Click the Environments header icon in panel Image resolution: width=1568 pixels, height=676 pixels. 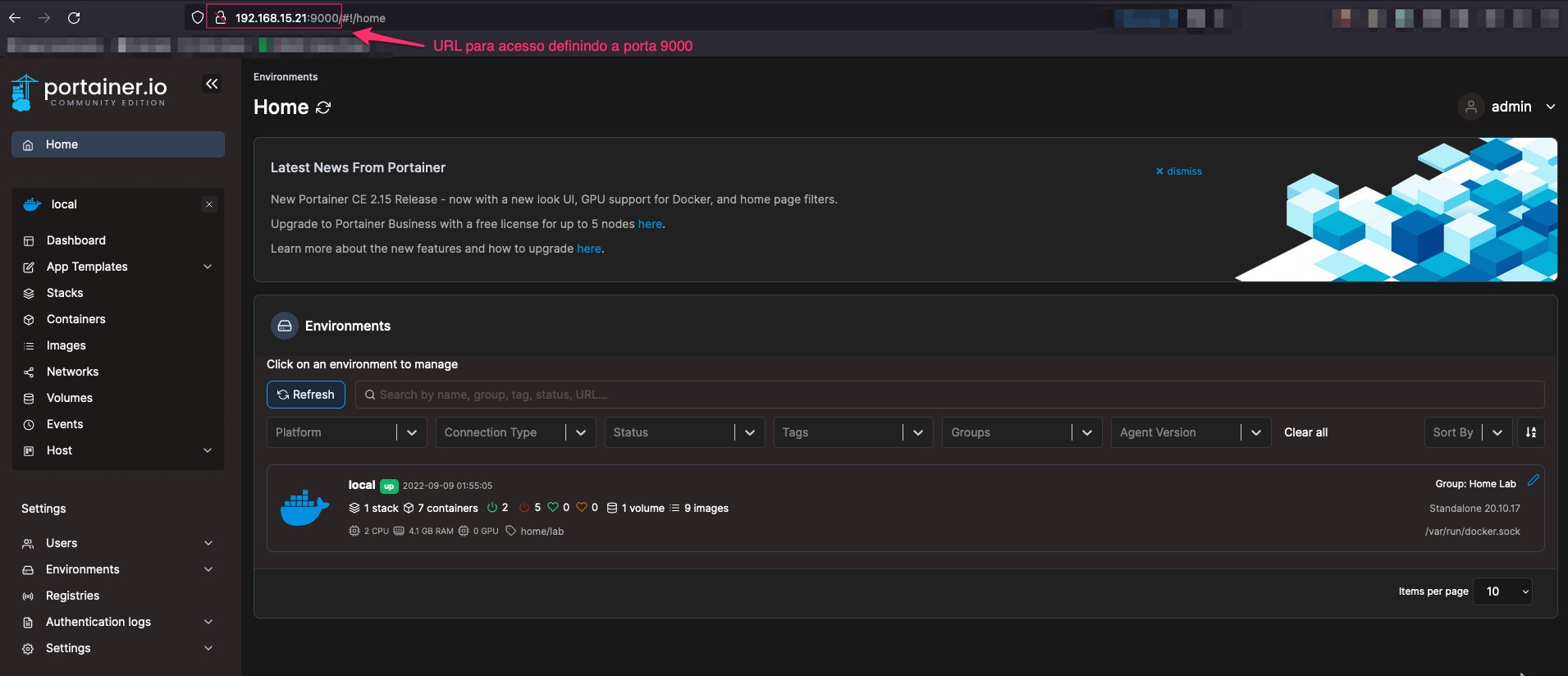(285, 326)
